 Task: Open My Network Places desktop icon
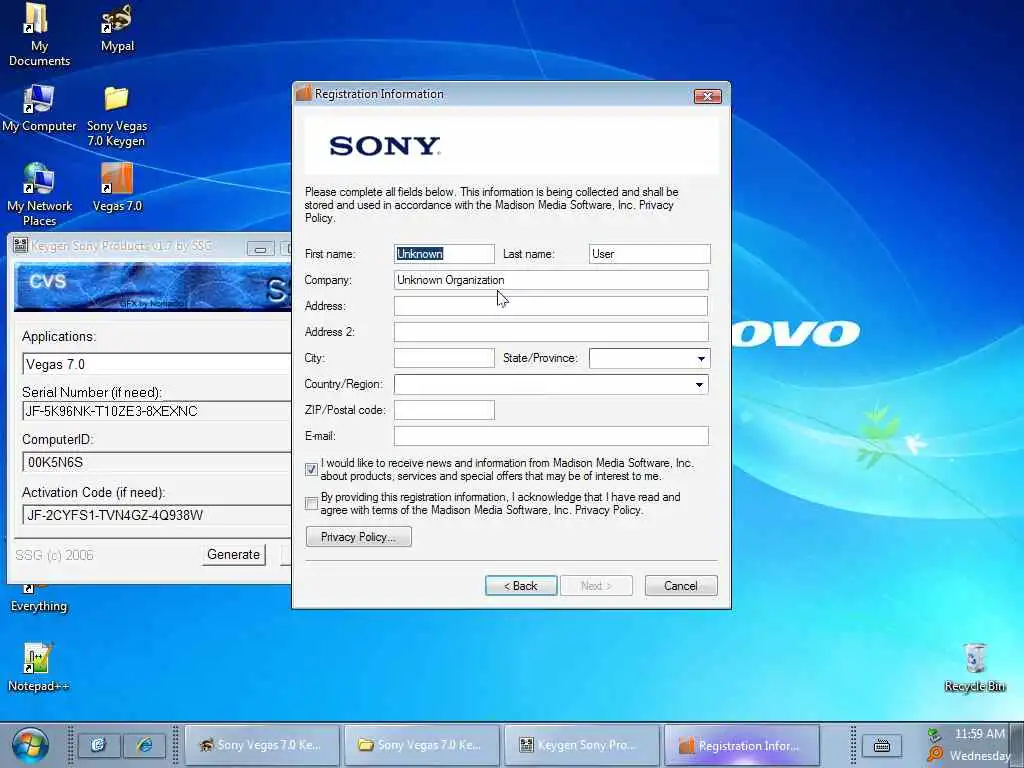(x=39, y=194)
